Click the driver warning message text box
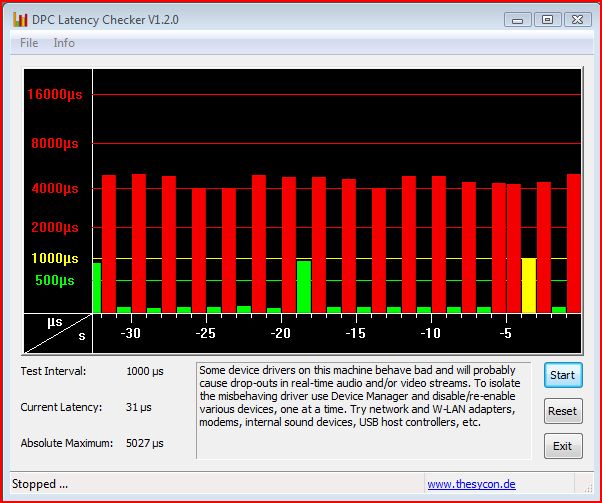Image resolution: width=602 pixels, height=503 pixels. tap(364, 410)
